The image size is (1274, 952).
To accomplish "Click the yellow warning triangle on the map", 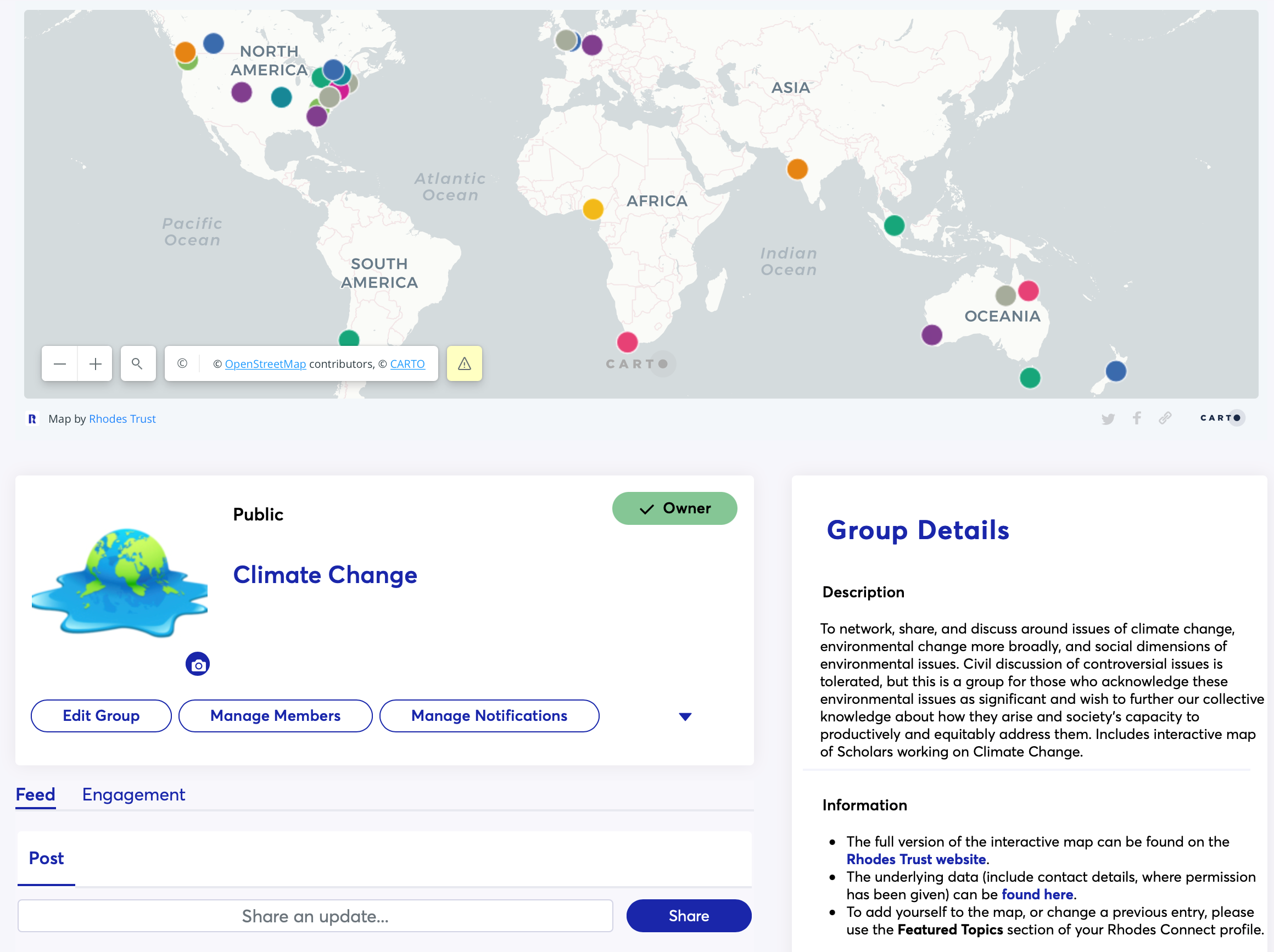I will [x=464, y=363].
